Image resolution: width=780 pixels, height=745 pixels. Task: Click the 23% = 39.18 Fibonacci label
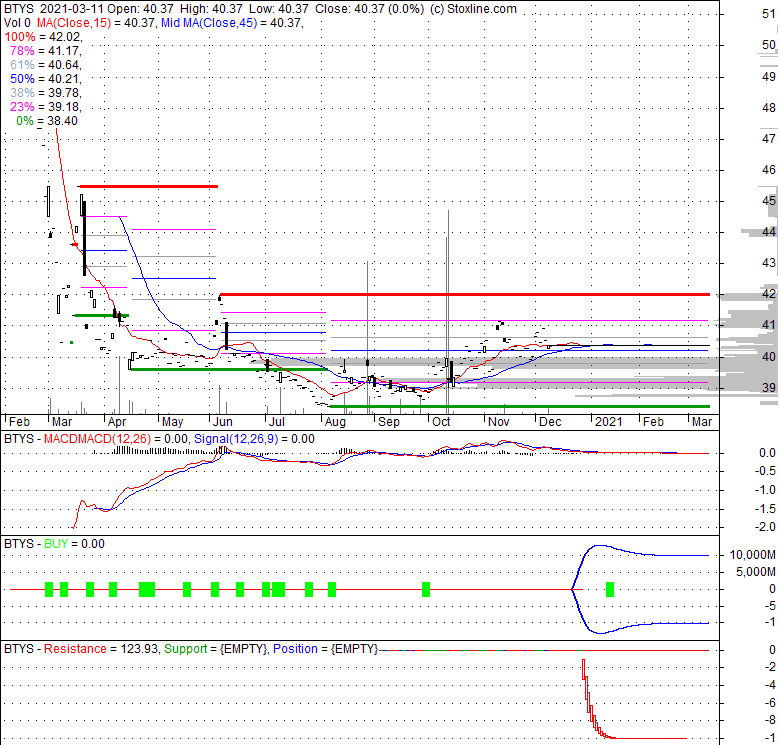point(45,106)
